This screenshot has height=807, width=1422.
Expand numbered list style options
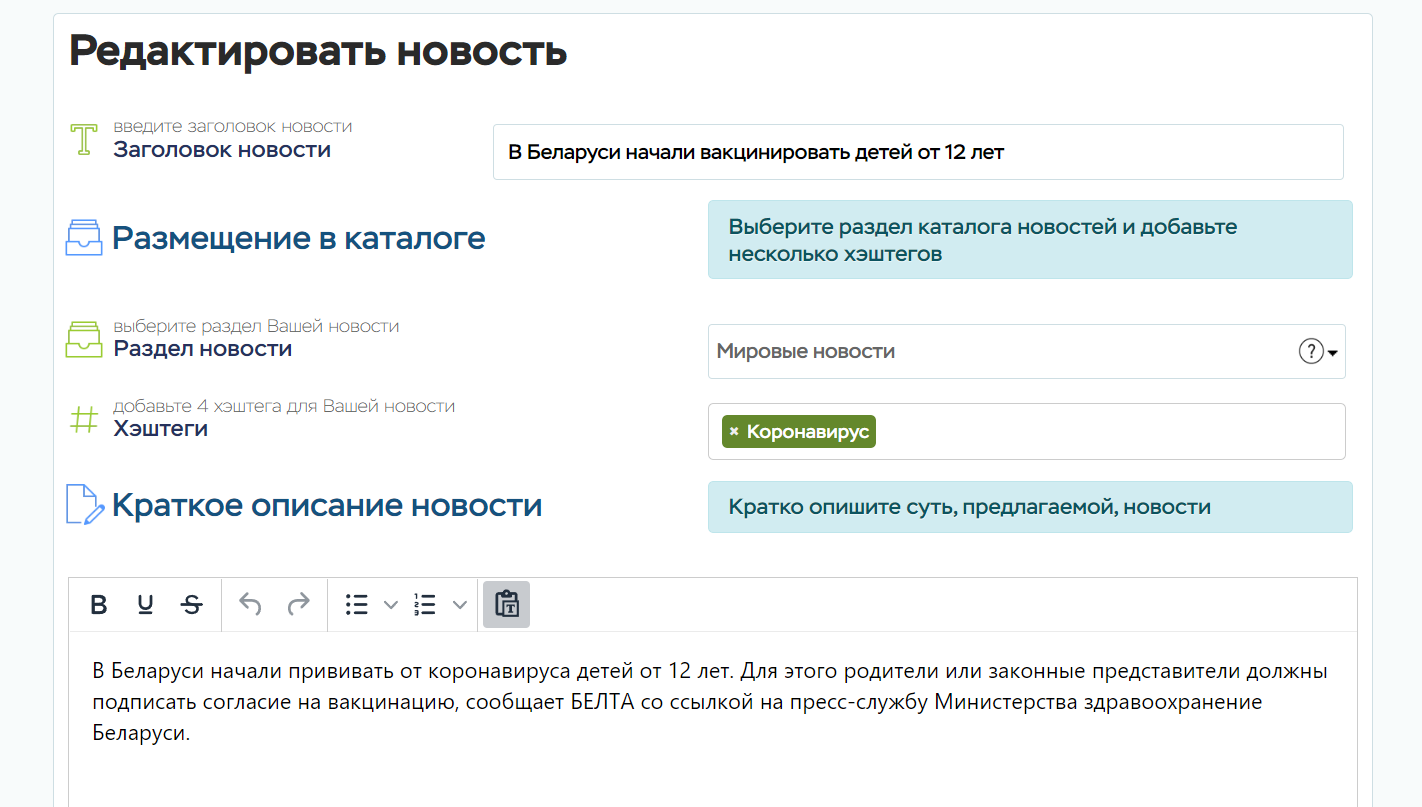click(459, 605)
